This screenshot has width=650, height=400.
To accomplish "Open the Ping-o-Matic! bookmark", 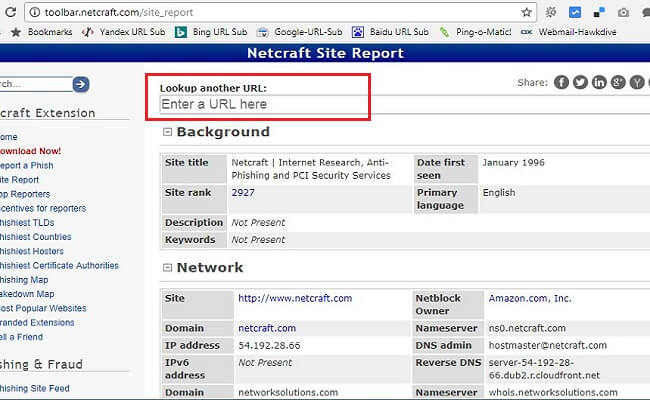I will (x=475, y=32).
